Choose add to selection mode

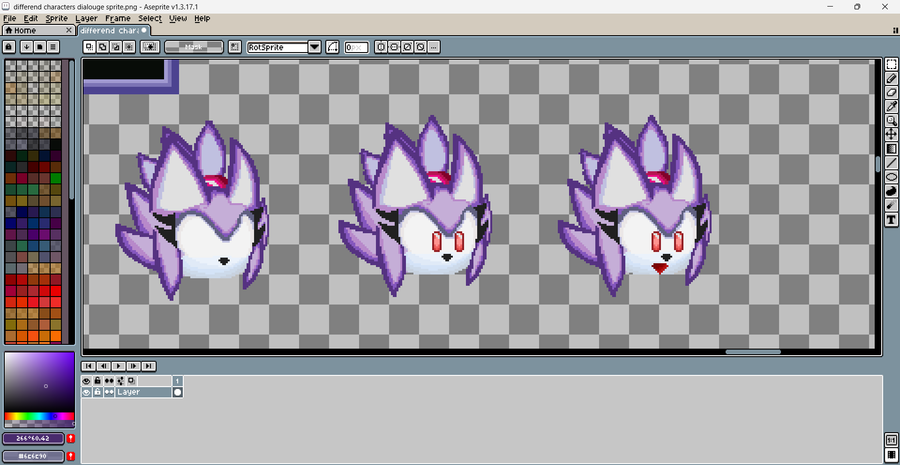coord(103,47)
